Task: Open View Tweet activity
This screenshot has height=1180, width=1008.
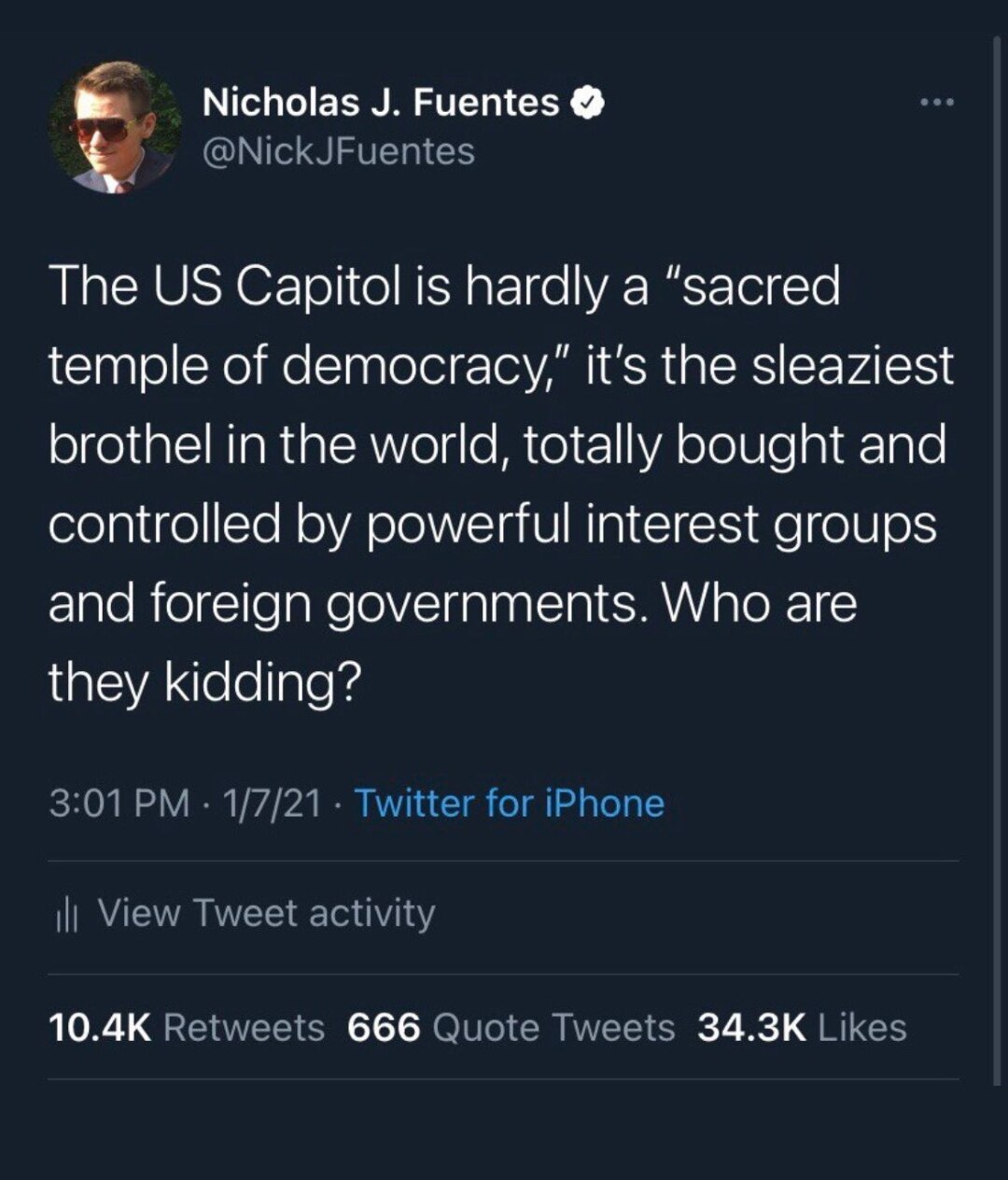Action: (x=266, y=913)
